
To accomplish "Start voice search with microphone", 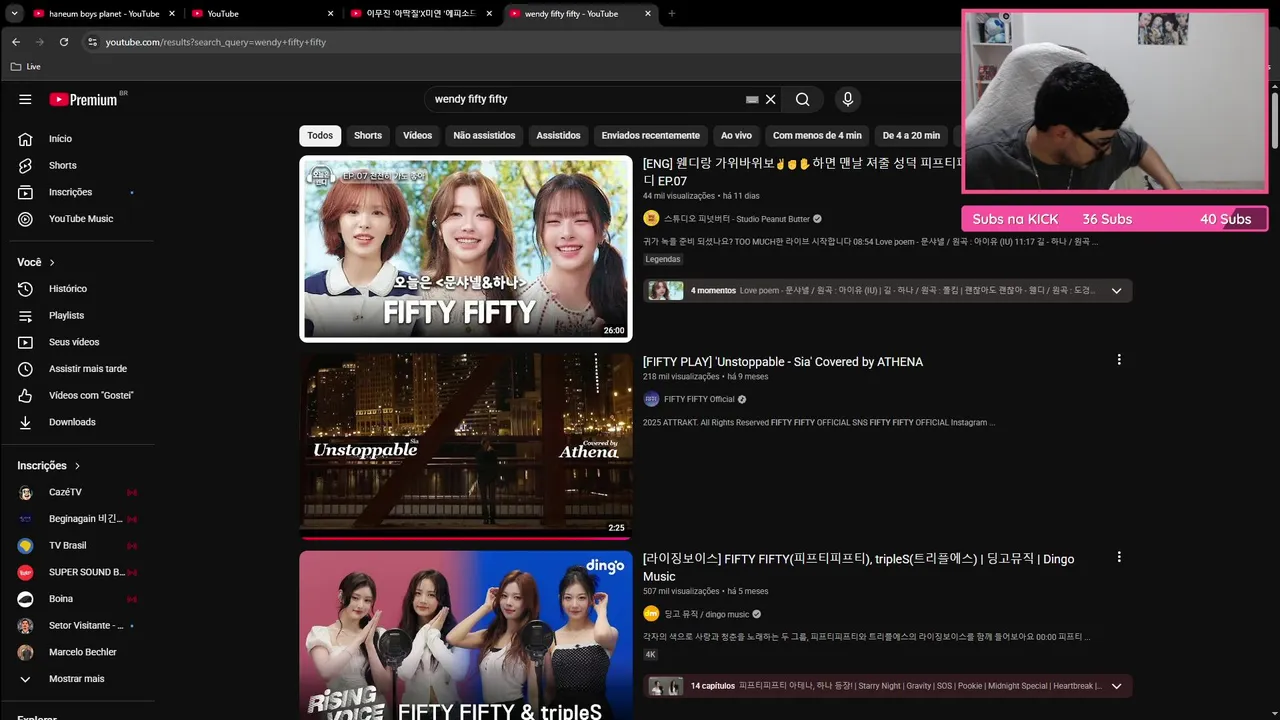I will 848,99.
